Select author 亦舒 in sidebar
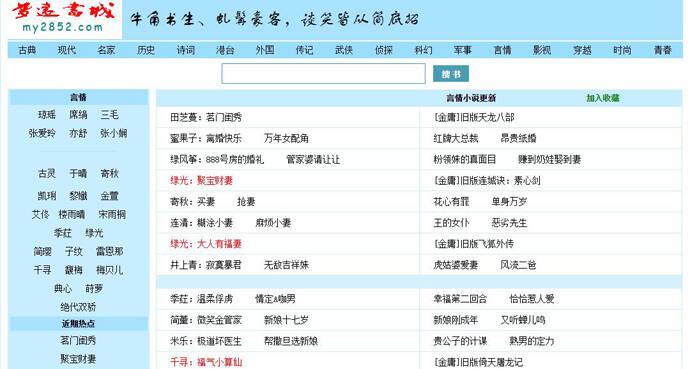The width and height of the screenshot is (690, 369). [x=78, y=133]
